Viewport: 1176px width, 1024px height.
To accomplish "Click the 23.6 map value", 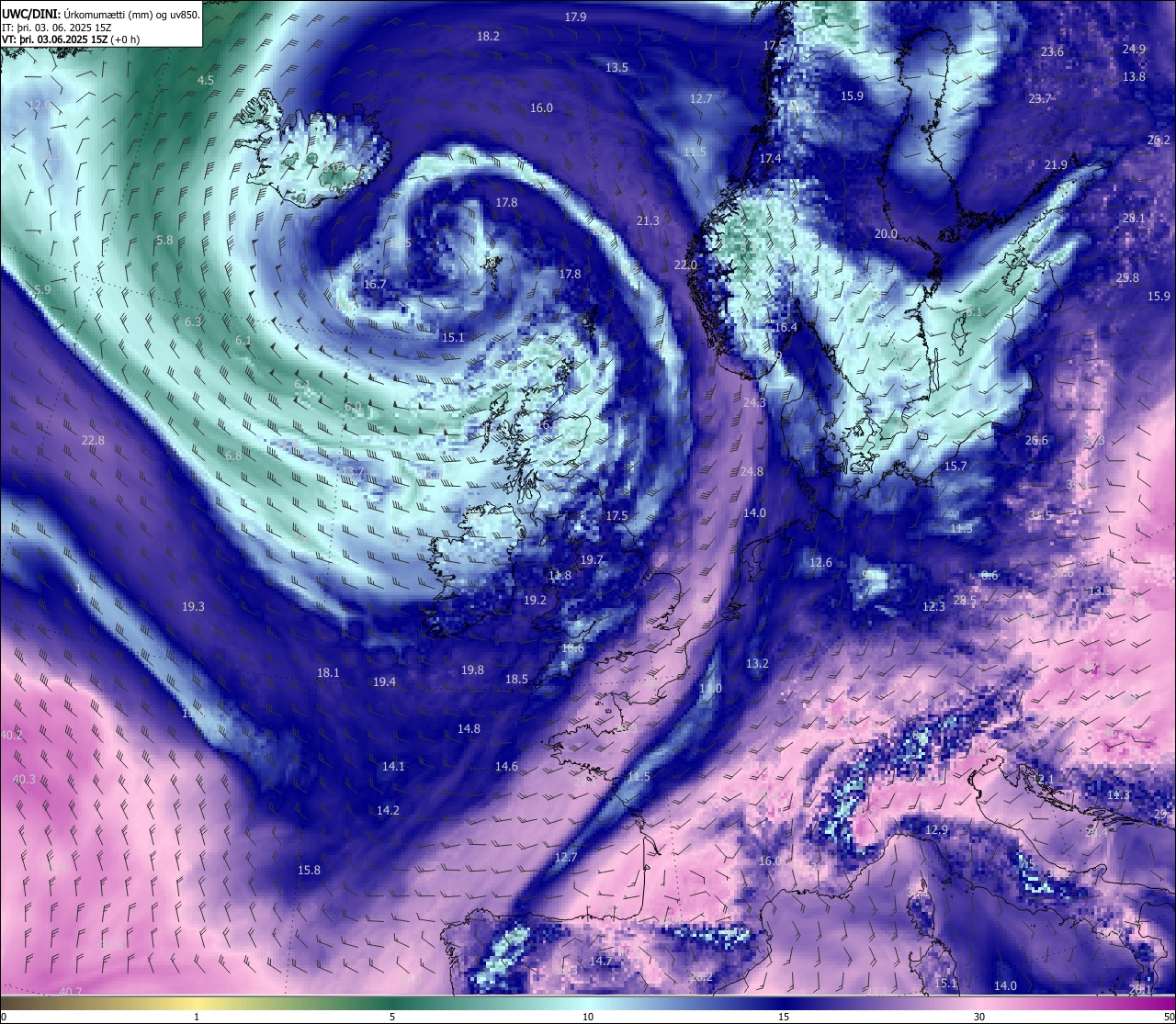I will pos(1052,52).
